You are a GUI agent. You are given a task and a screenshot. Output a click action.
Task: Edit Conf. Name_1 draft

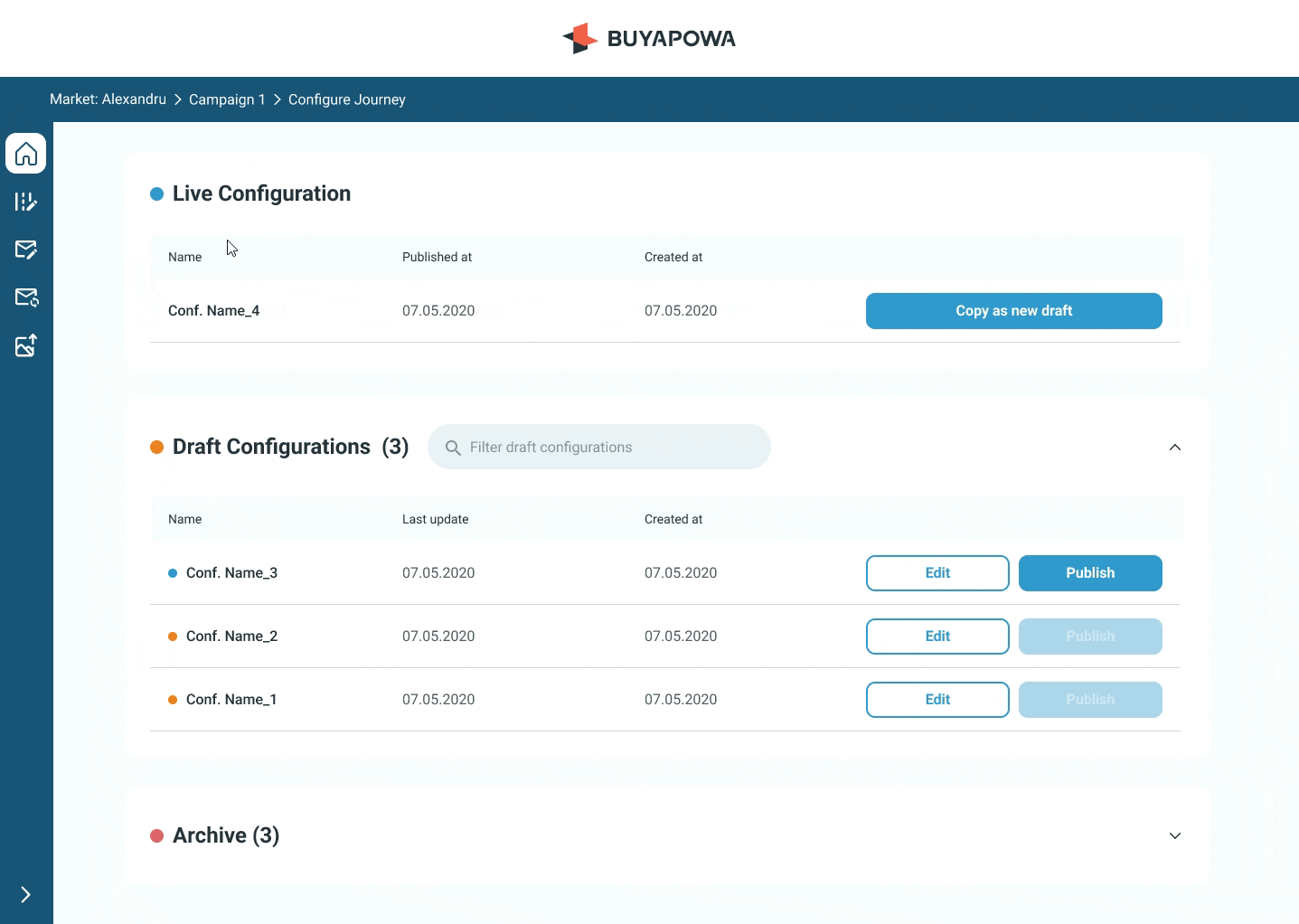pos(937,700)
